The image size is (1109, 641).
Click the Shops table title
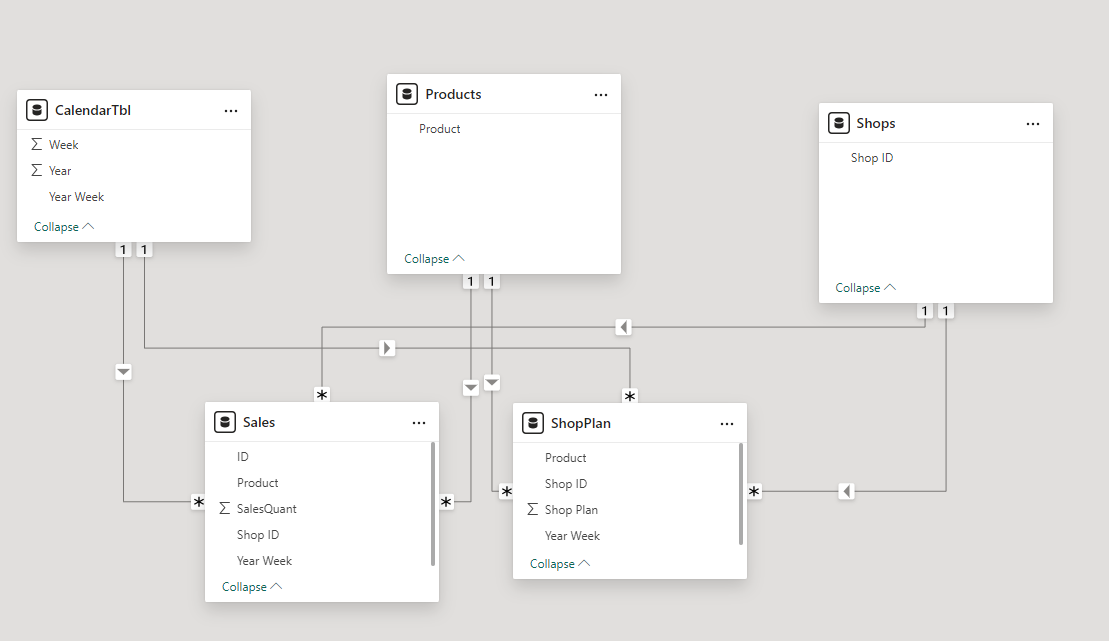(x=876, y=123)
